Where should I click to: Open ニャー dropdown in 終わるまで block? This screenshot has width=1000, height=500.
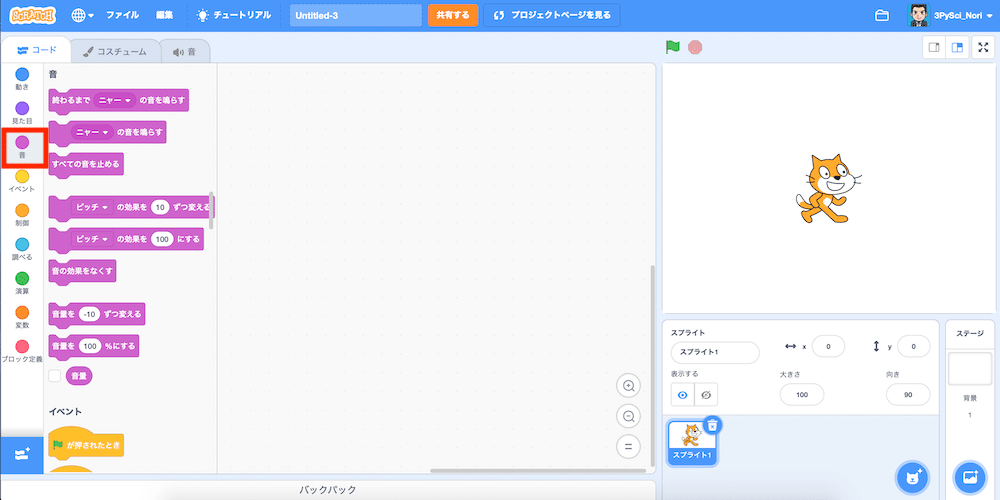[x=115, y=100]
